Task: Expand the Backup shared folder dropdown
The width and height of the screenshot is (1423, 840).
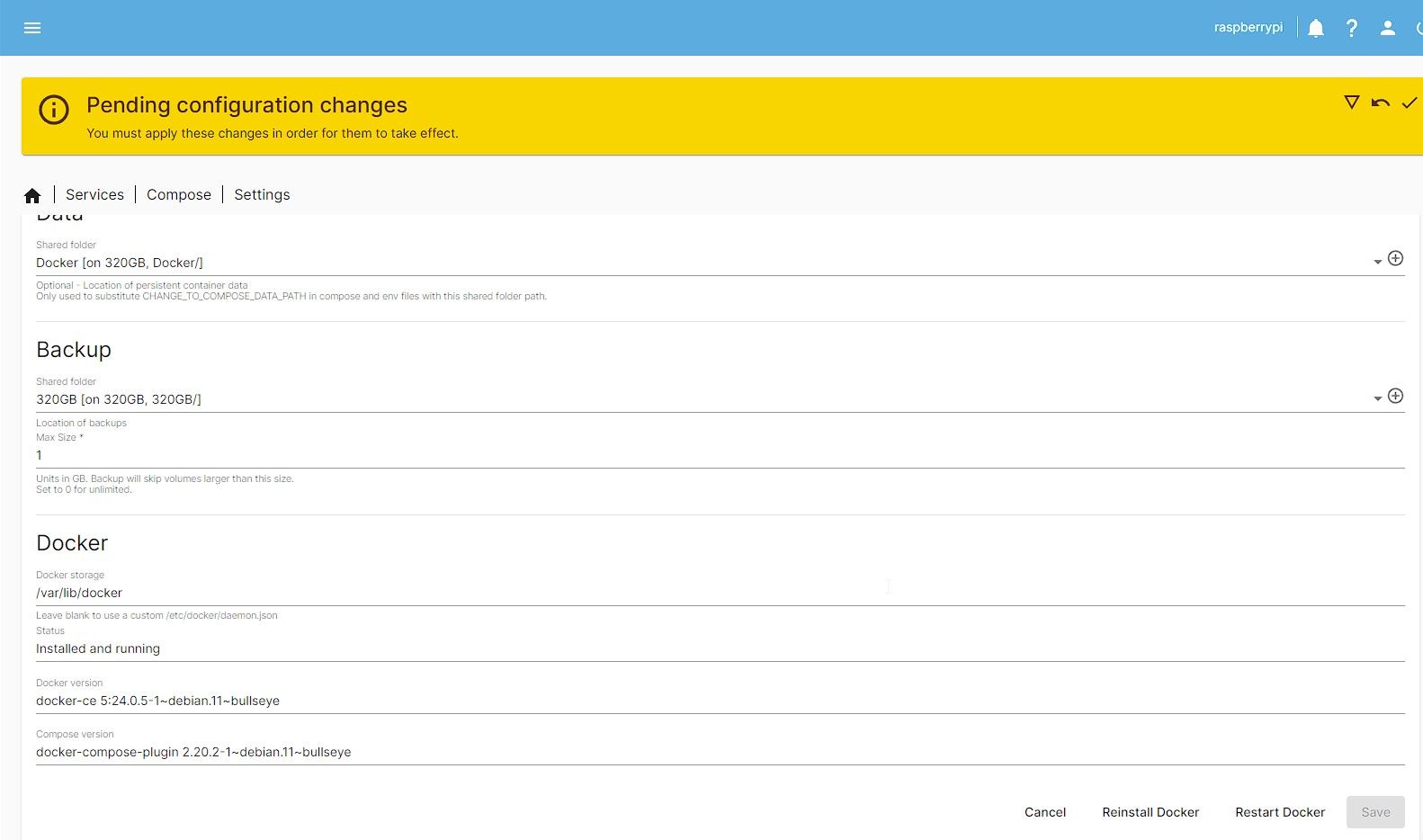Action: click(x=1377, y=399)
